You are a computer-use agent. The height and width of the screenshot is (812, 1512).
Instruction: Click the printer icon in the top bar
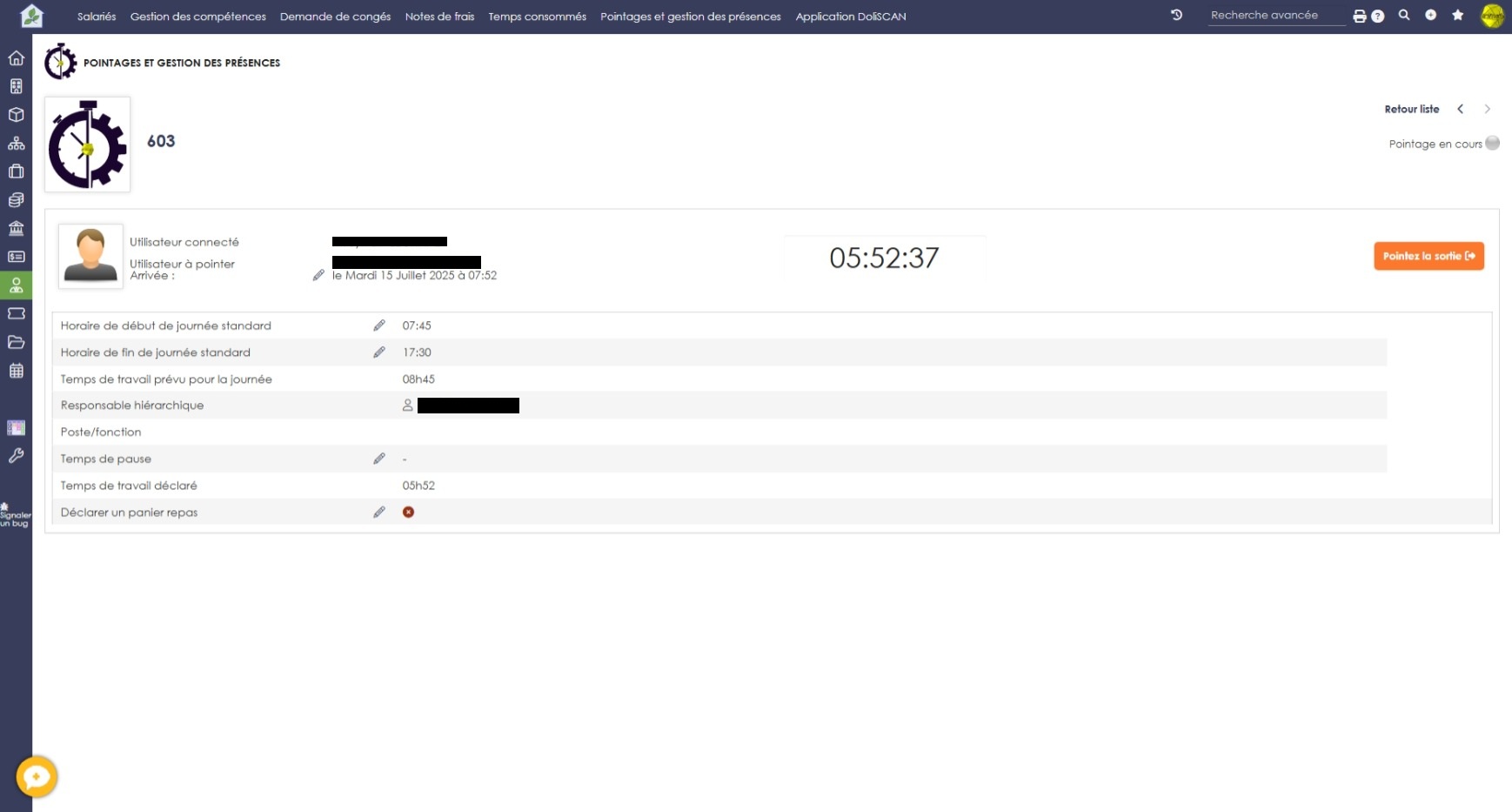1360,16
